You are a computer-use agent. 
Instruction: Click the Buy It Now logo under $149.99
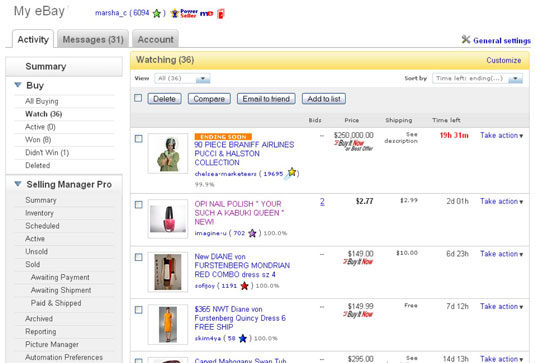[358, 314]
